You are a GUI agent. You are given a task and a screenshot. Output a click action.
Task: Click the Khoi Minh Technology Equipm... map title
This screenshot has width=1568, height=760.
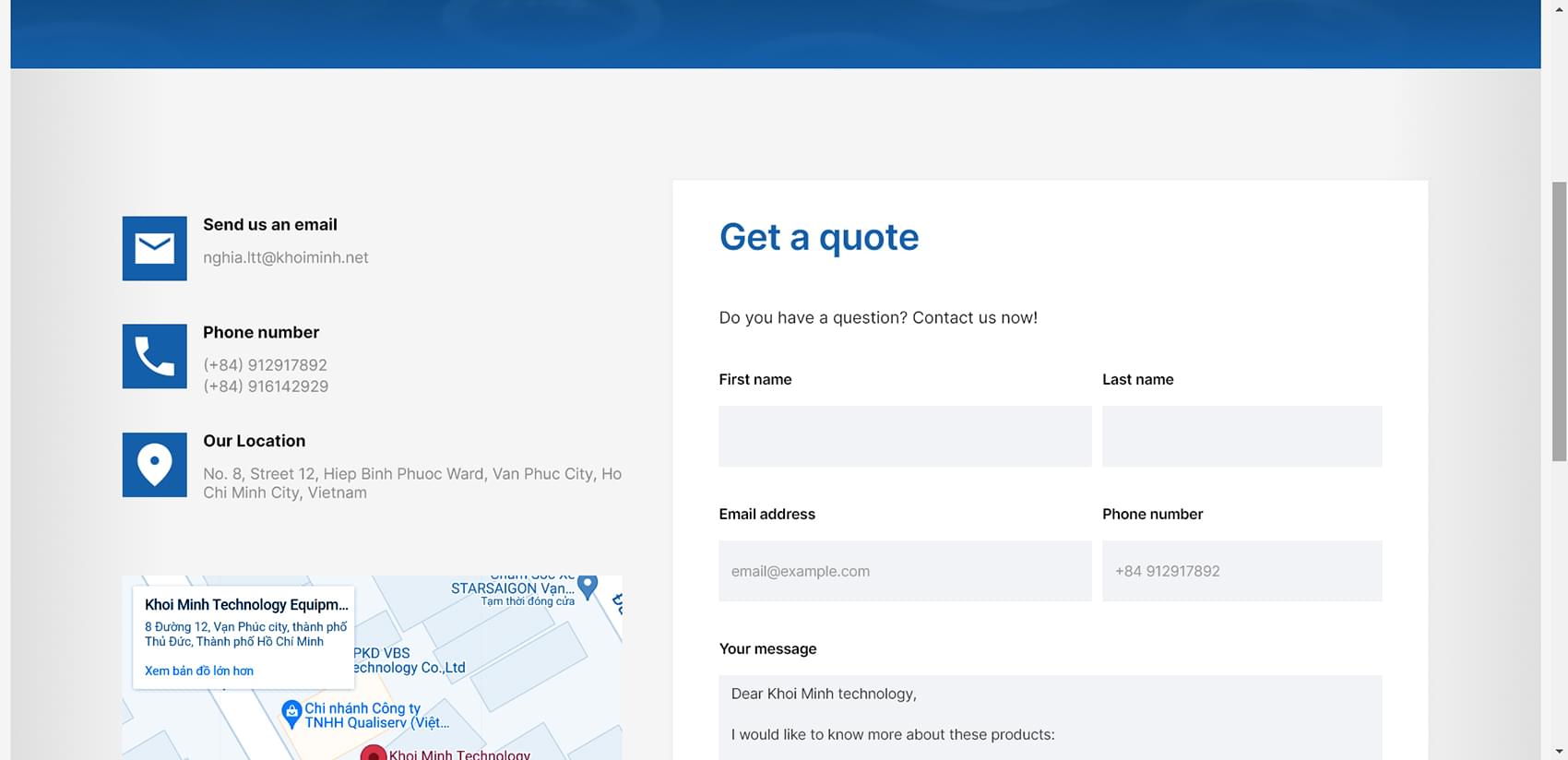click(x=246, y=605)
